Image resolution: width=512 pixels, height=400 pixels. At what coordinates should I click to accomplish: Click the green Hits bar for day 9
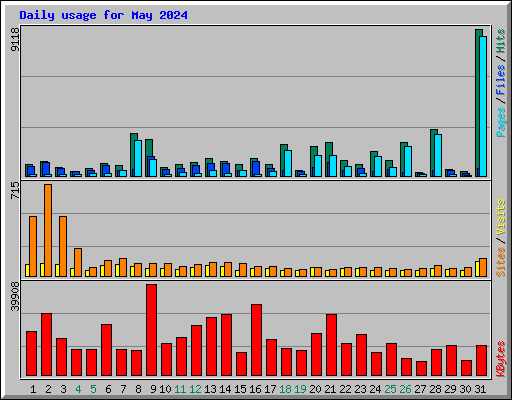click(148, 148)
